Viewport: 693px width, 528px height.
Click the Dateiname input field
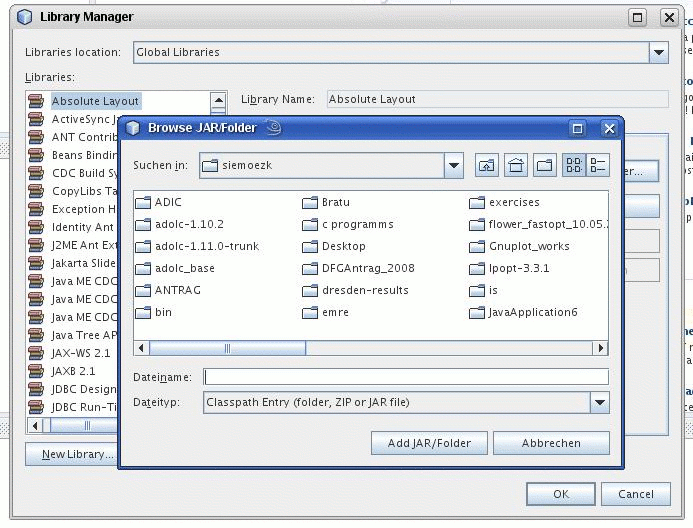(x=406, y=377)
